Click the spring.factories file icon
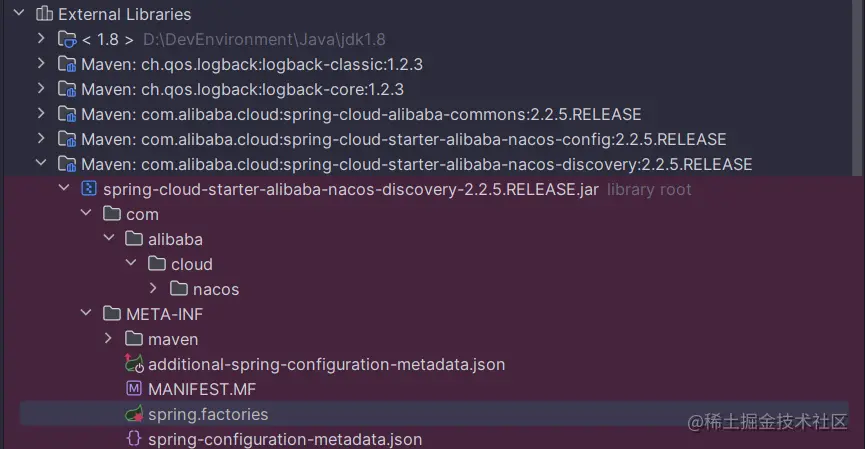This screenshot has width=865, height=449. (x=133, y=414)
